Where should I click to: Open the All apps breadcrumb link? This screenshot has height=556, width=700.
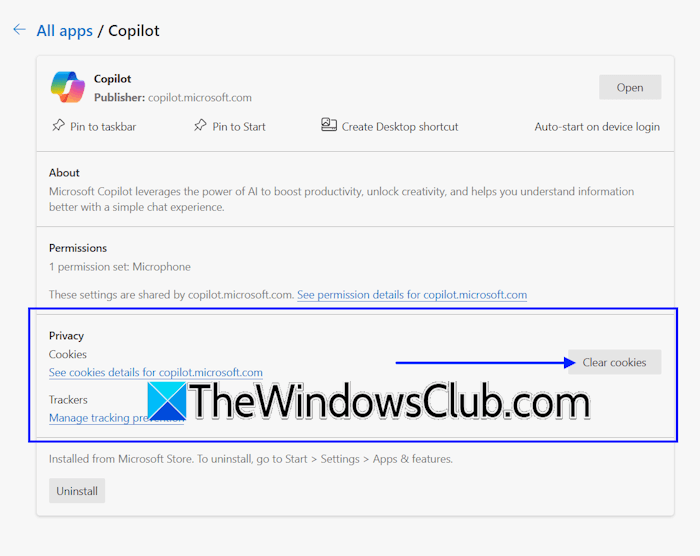[x=65, y=31]
